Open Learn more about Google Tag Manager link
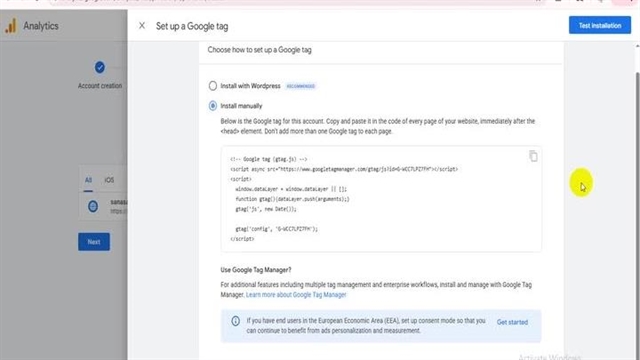The height and width of the screenshot is (360, 640). coord(296,295)
